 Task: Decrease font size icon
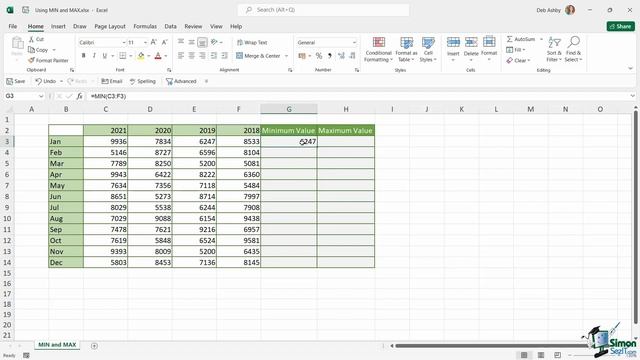pos(164,42)
